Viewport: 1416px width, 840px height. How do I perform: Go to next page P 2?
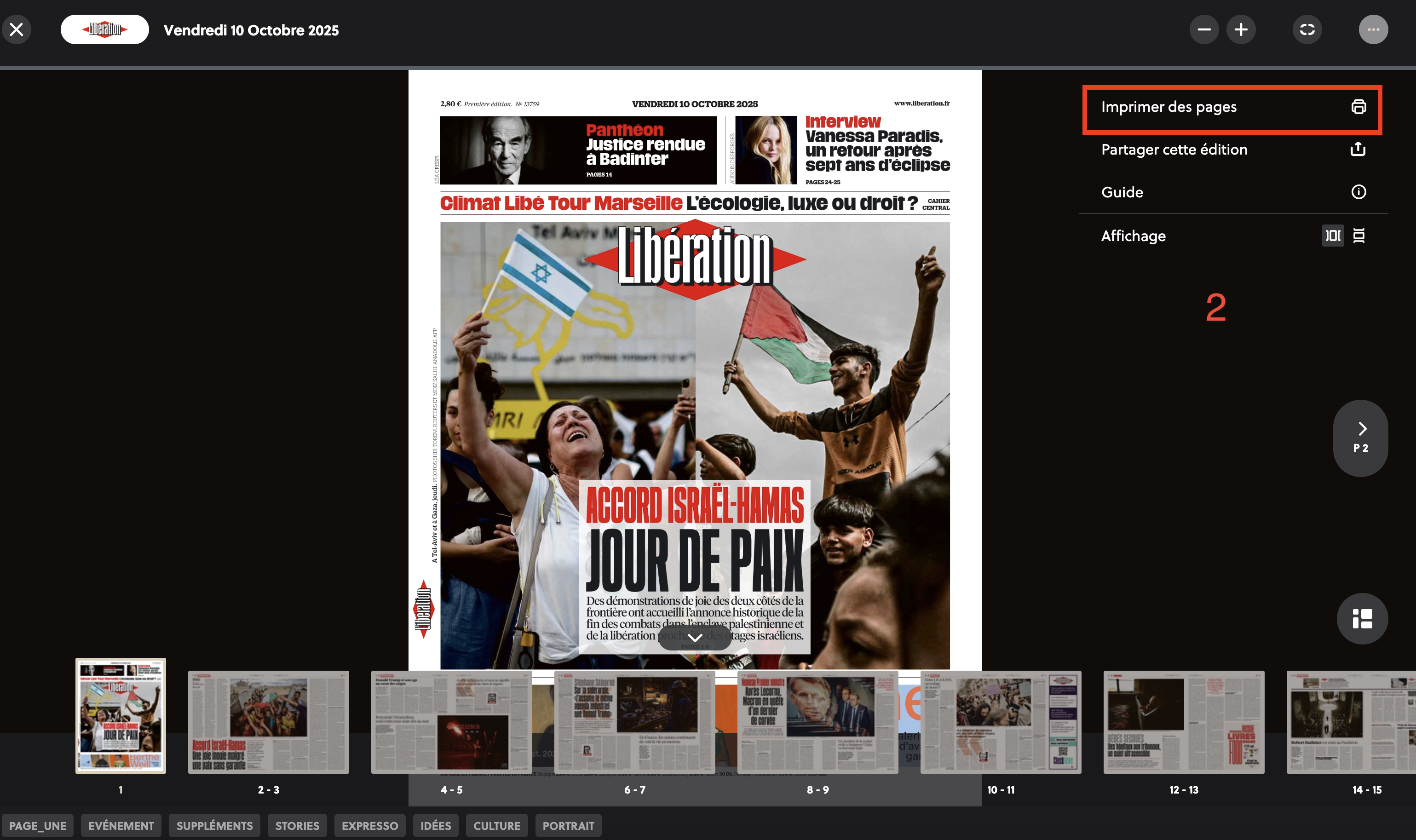[1360, 437]
